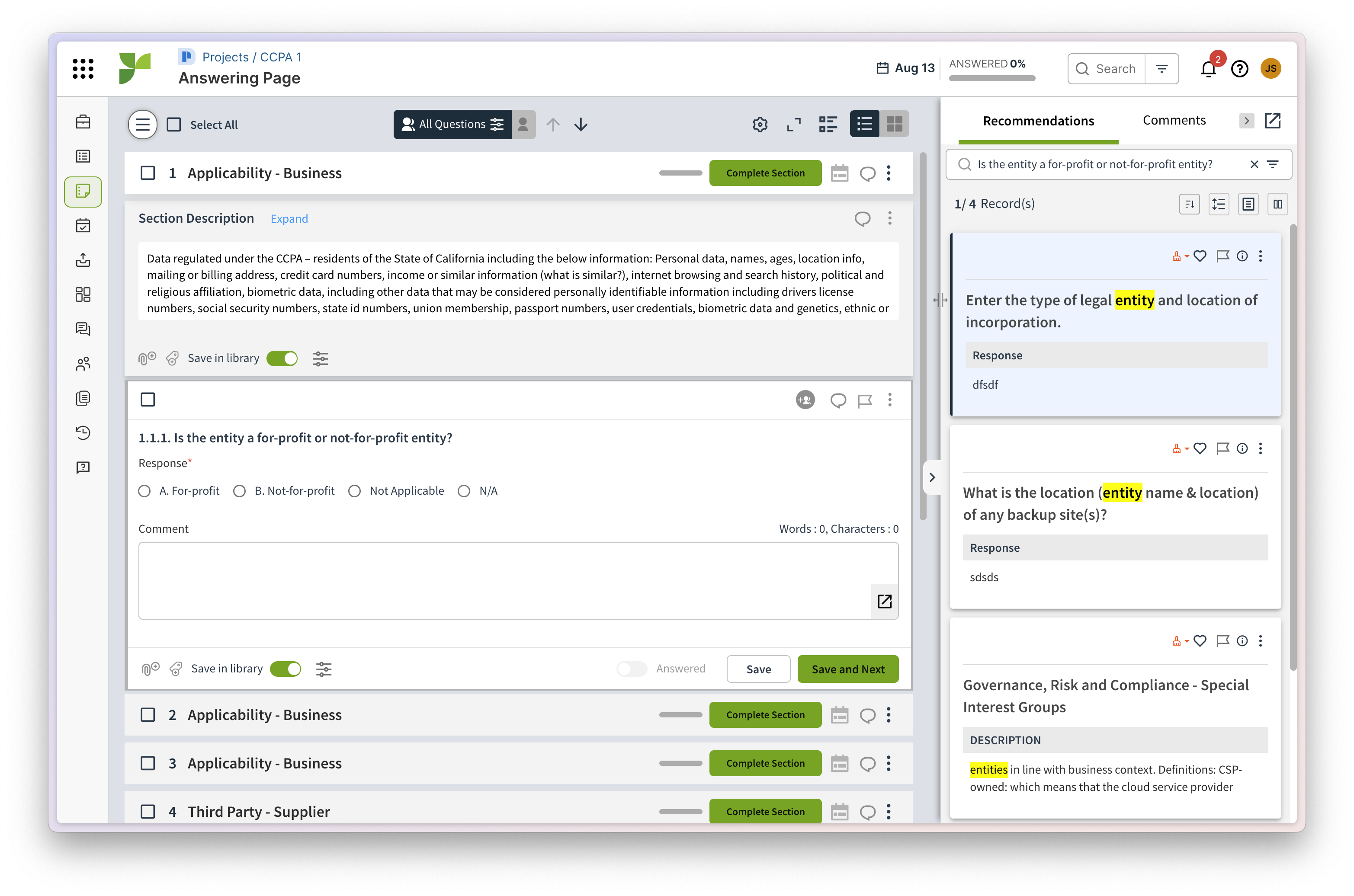Assign user to question 1.1.1

pyautogui.click(x=805, y=400)
